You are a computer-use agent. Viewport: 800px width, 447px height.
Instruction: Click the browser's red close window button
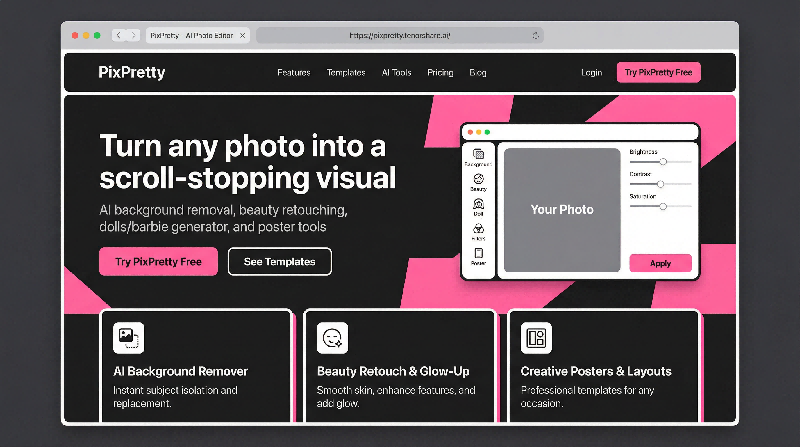click(75, 35)
